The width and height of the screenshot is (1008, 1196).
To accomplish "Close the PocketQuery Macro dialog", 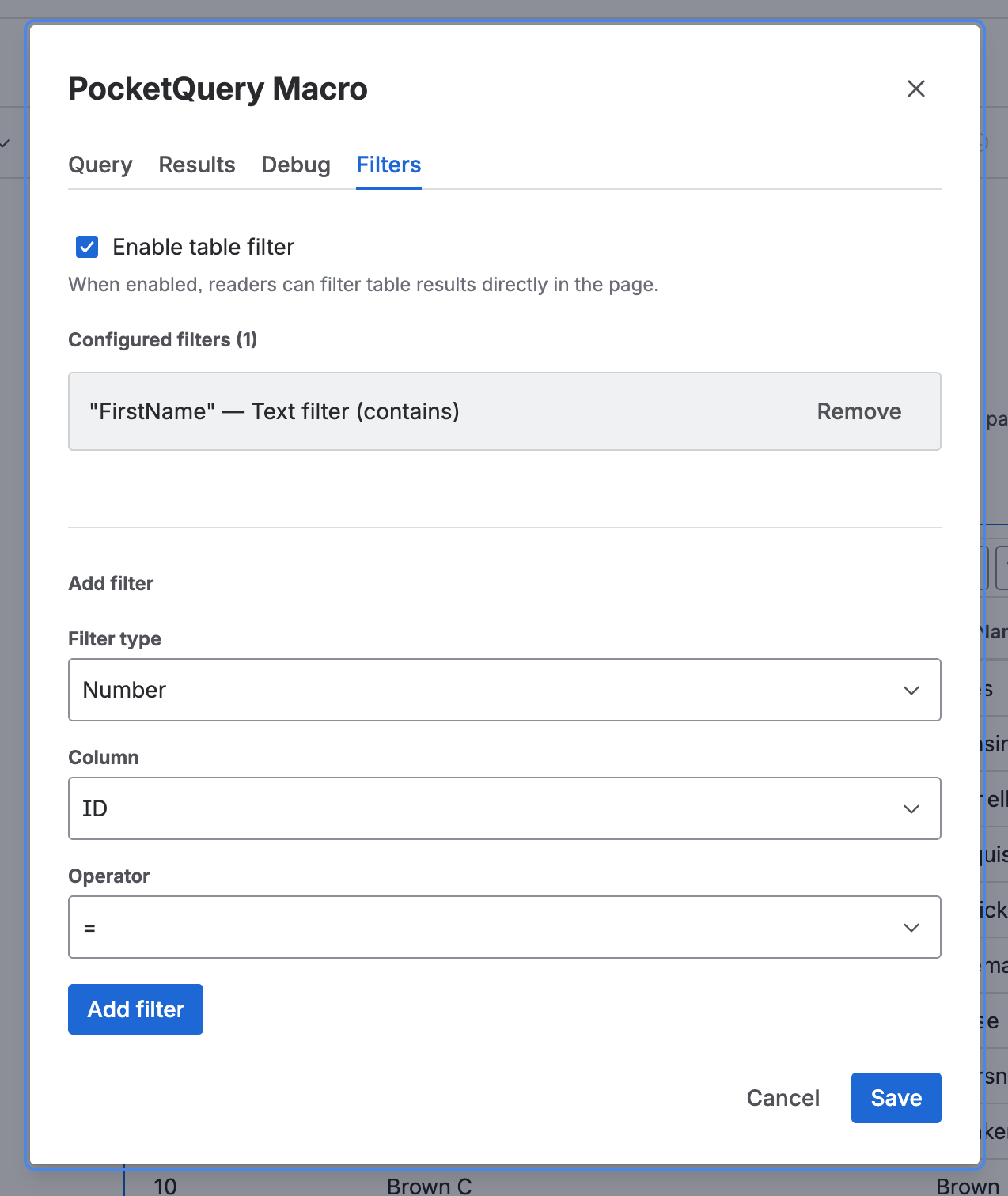I will 915,89.
